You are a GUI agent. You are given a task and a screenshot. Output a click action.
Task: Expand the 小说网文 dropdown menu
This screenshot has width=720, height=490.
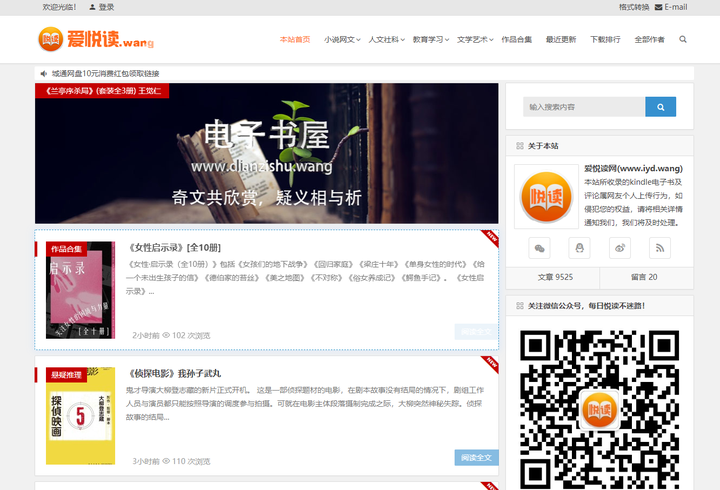click(x=340, y=40)
